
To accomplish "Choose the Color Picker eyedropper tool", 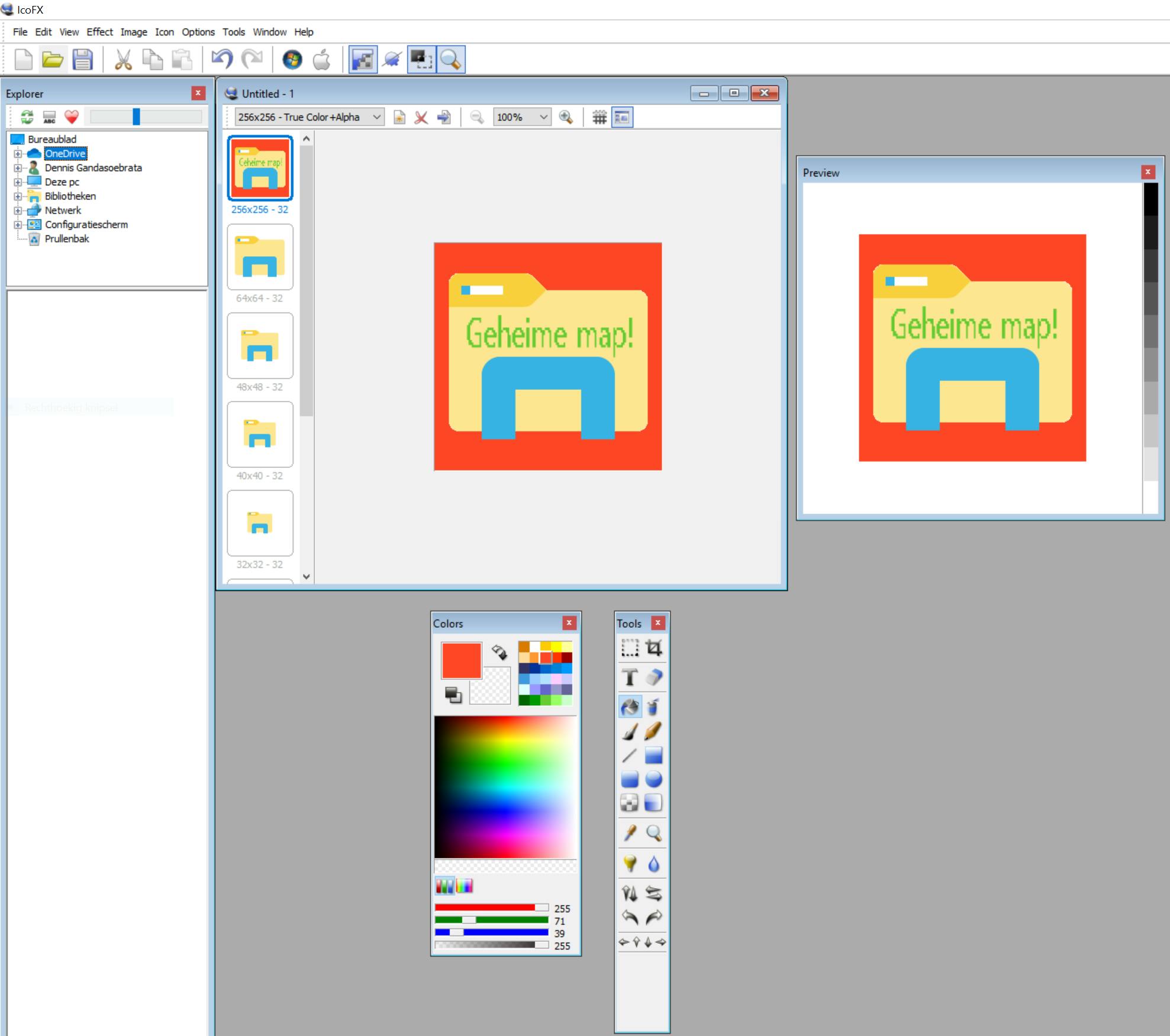I will tap(630, 833).
